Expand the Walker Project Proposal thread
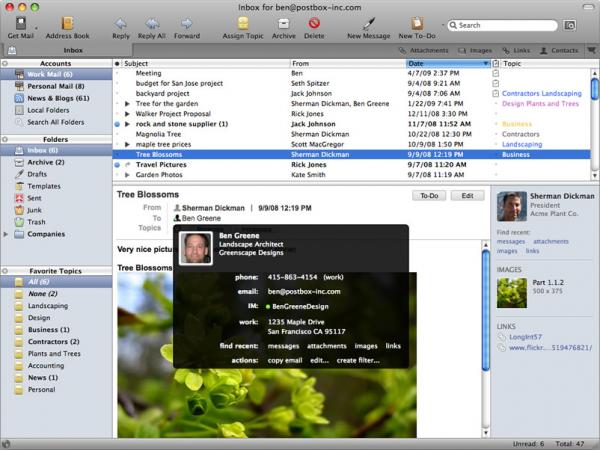600x450 pixels. [127, 114]
